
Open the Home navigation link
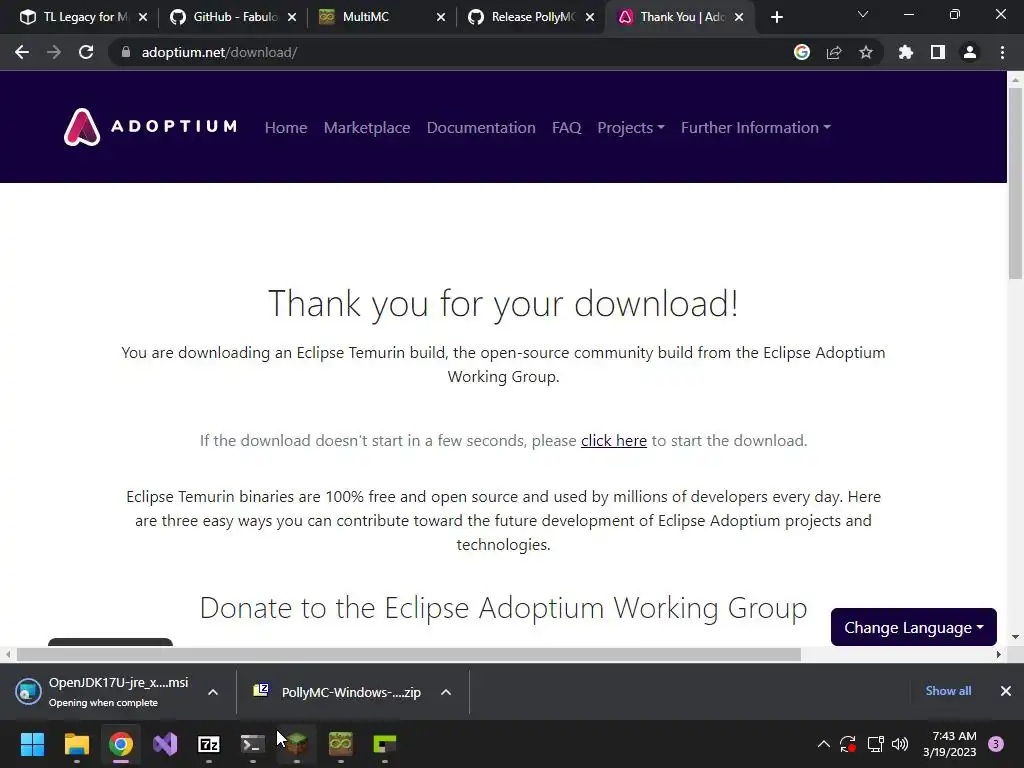coord(286,127)
